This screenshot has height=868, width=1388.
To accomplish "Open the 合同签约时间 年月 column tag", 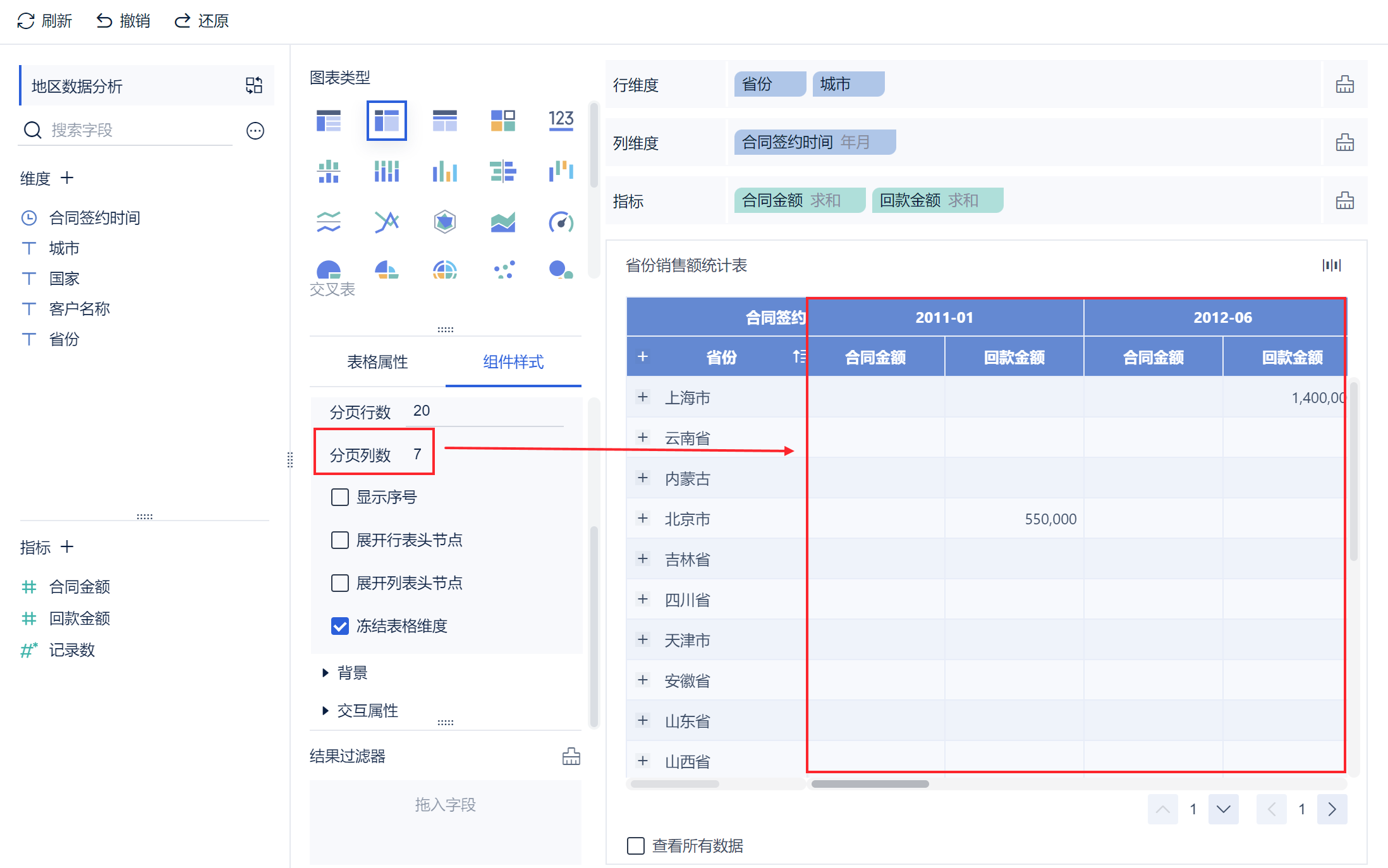I will coord(815,142).
